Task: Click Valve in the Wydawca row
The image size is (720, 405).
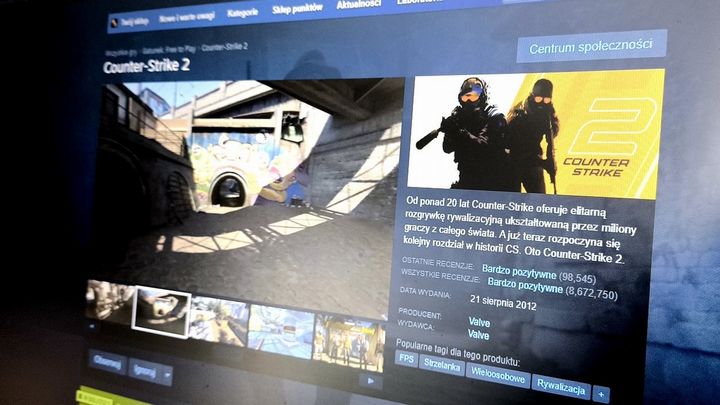Action: click(478, 335)
